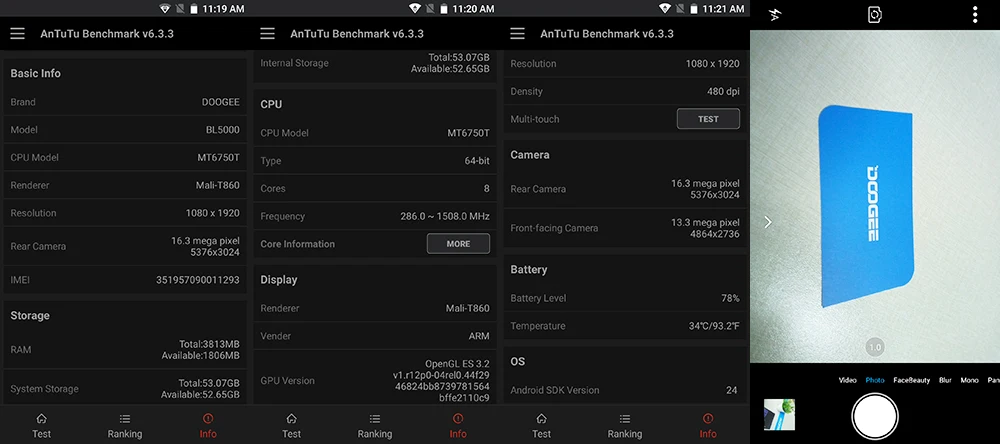Select Video camera mode
The image size is (1000, 444).
(848, 380)
